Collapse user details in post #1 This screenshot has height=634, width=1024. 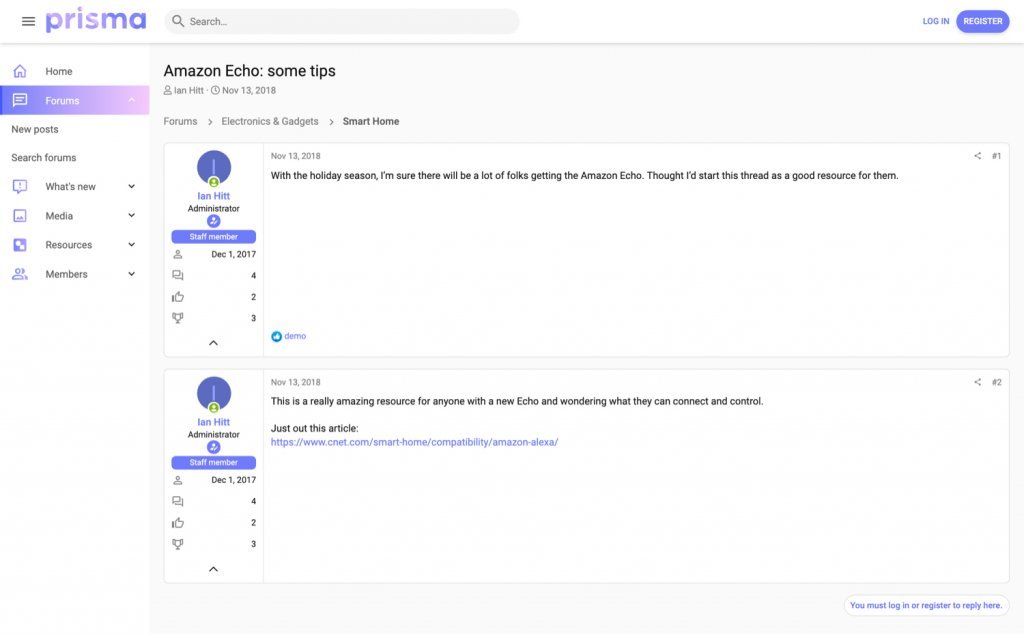coord(214,343)
